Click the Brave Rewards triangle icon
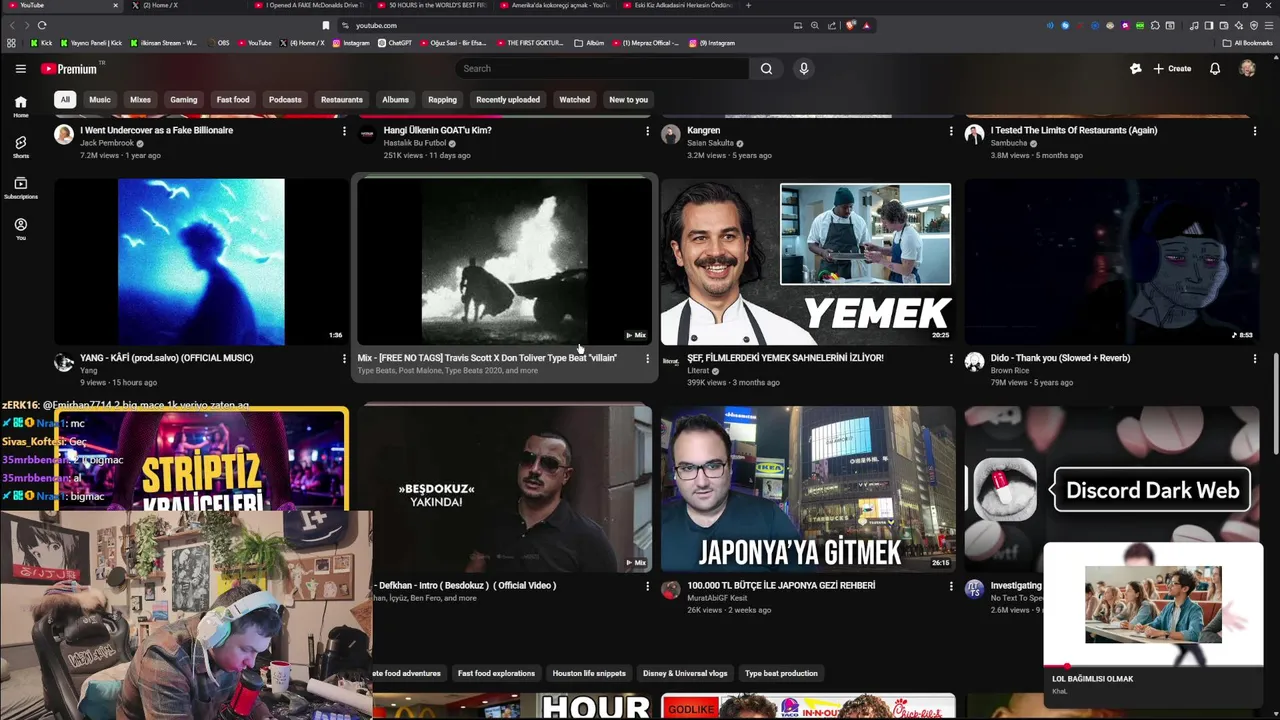This screenshot has height=720, width=1280. (x=866, y=25)
